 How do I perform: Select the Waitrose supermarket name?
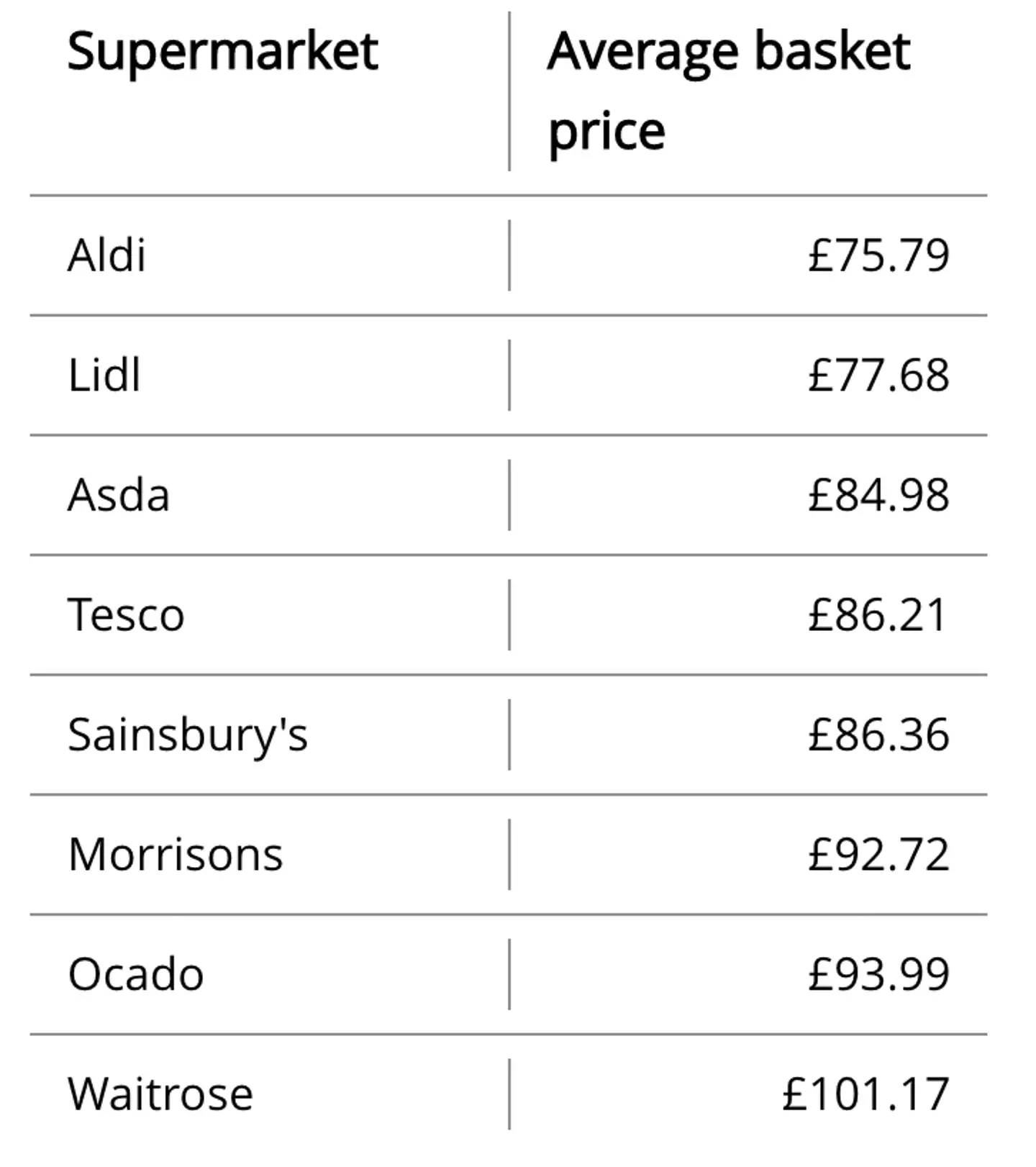click(x=160, y=1095)
